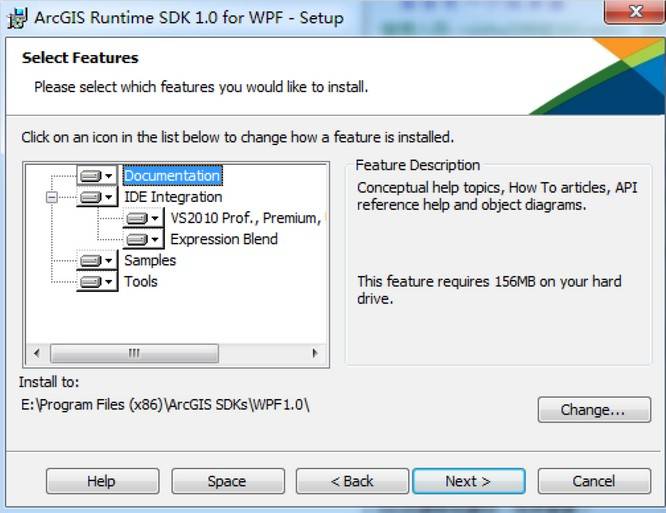This screenshot has width=666, height=513.
Task: Select the Documentation tree item
Action: coord(172,175)
